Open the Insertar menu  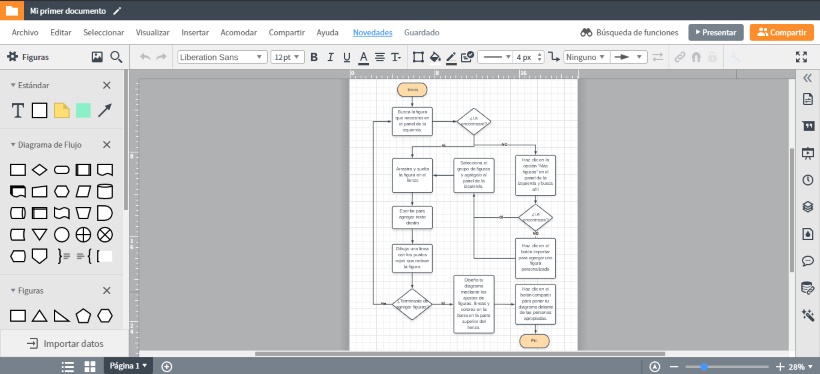(195, 32)
